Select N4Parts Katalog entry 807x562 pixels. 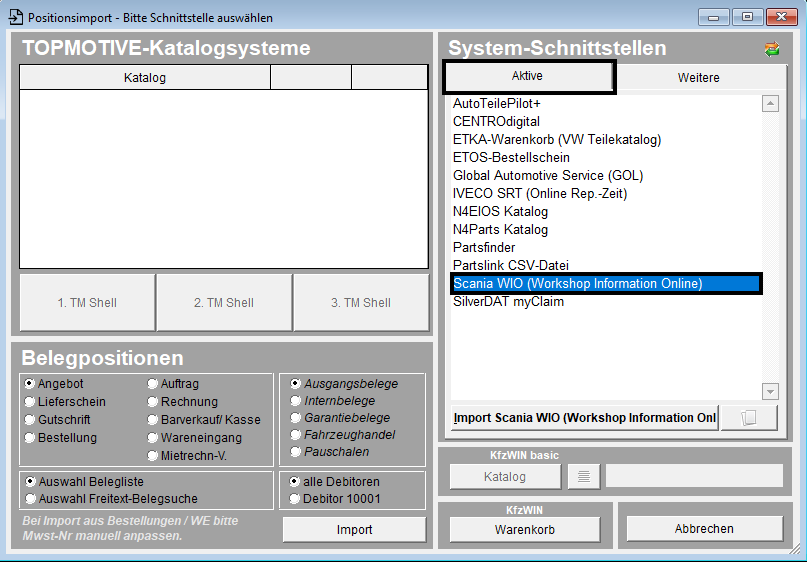(606, 230)
